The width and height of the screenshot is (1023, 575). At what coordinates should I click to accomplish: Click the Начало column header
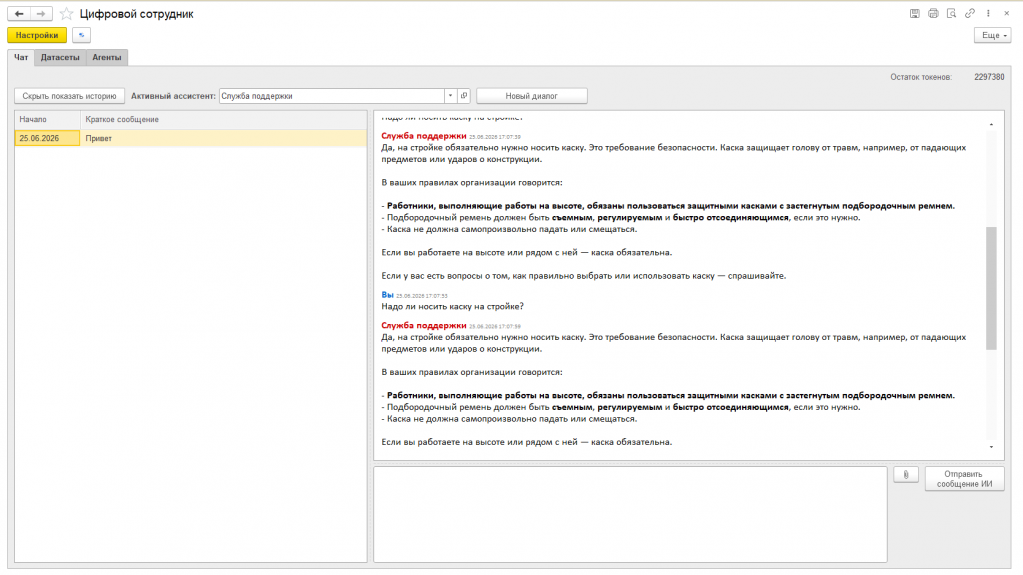tap(48, 119)
